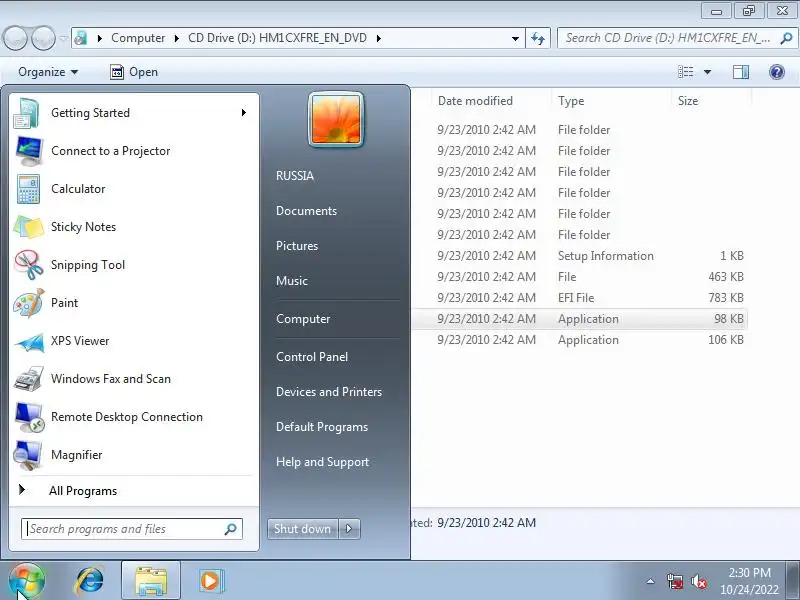Click the Open button's program icon
The height and width of the screenshot is (600, 800).
(117, 72)
